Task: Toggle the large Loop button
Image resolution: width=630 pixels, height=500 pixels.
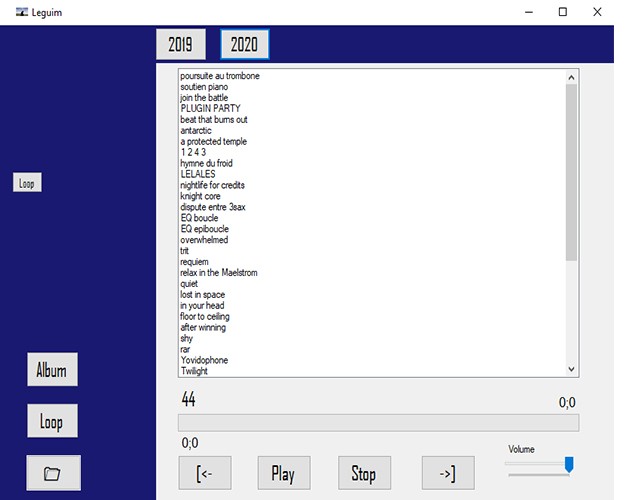Action: (x=52, y=422)
